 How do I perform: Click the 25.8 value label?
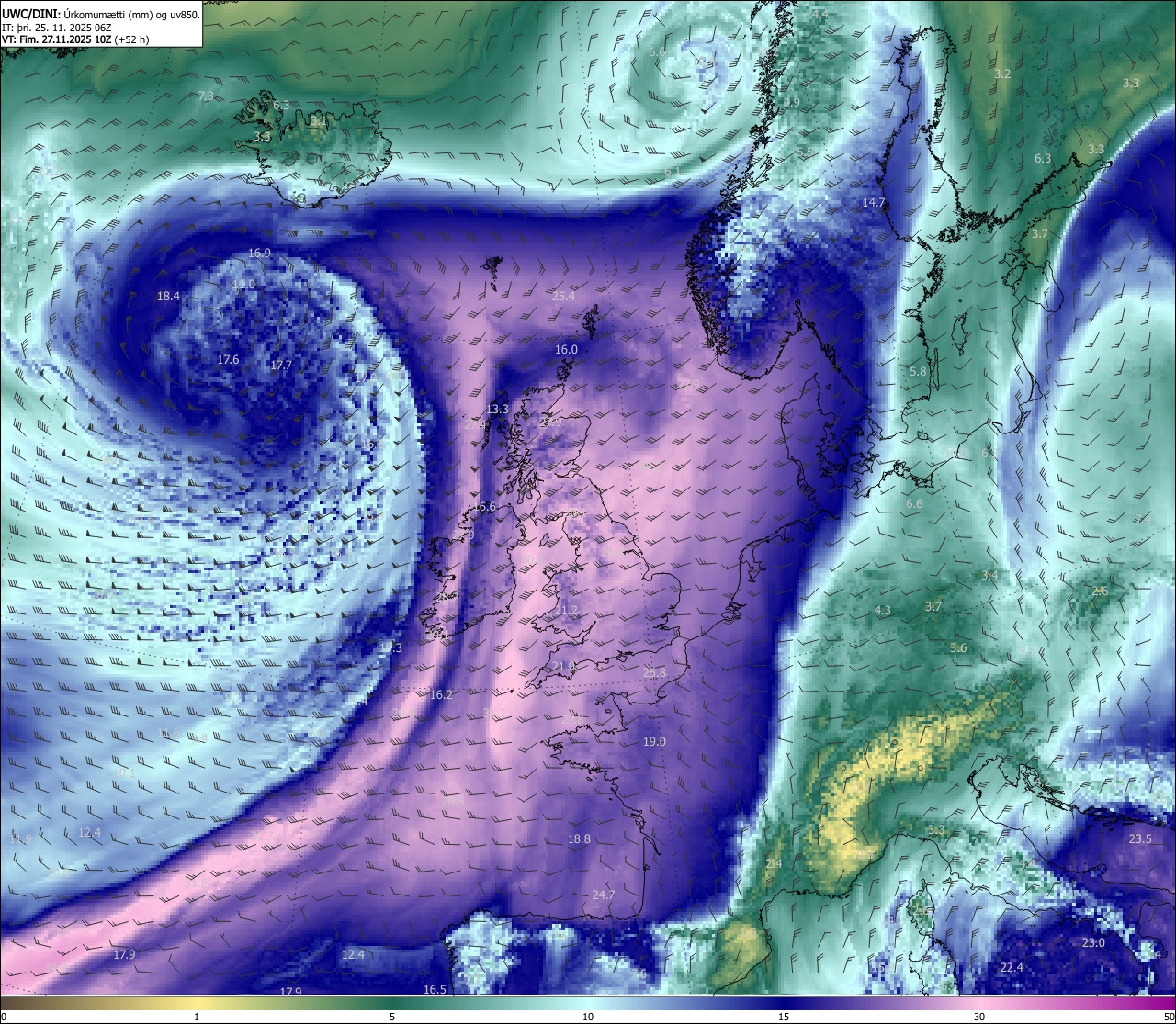point(654,672)
